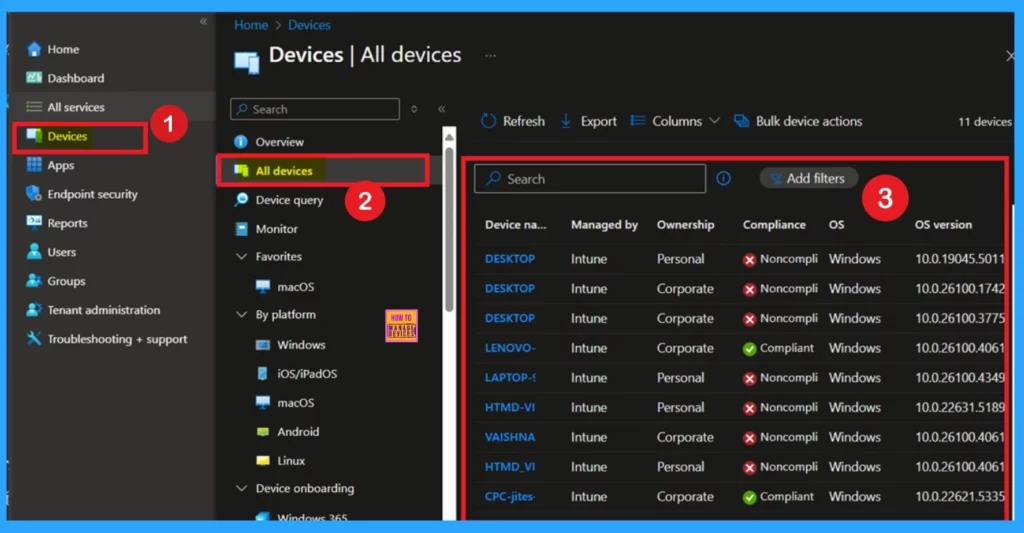Click the info icon beside device search
This screenshot has width=1024, height=533.
point(724,178)
